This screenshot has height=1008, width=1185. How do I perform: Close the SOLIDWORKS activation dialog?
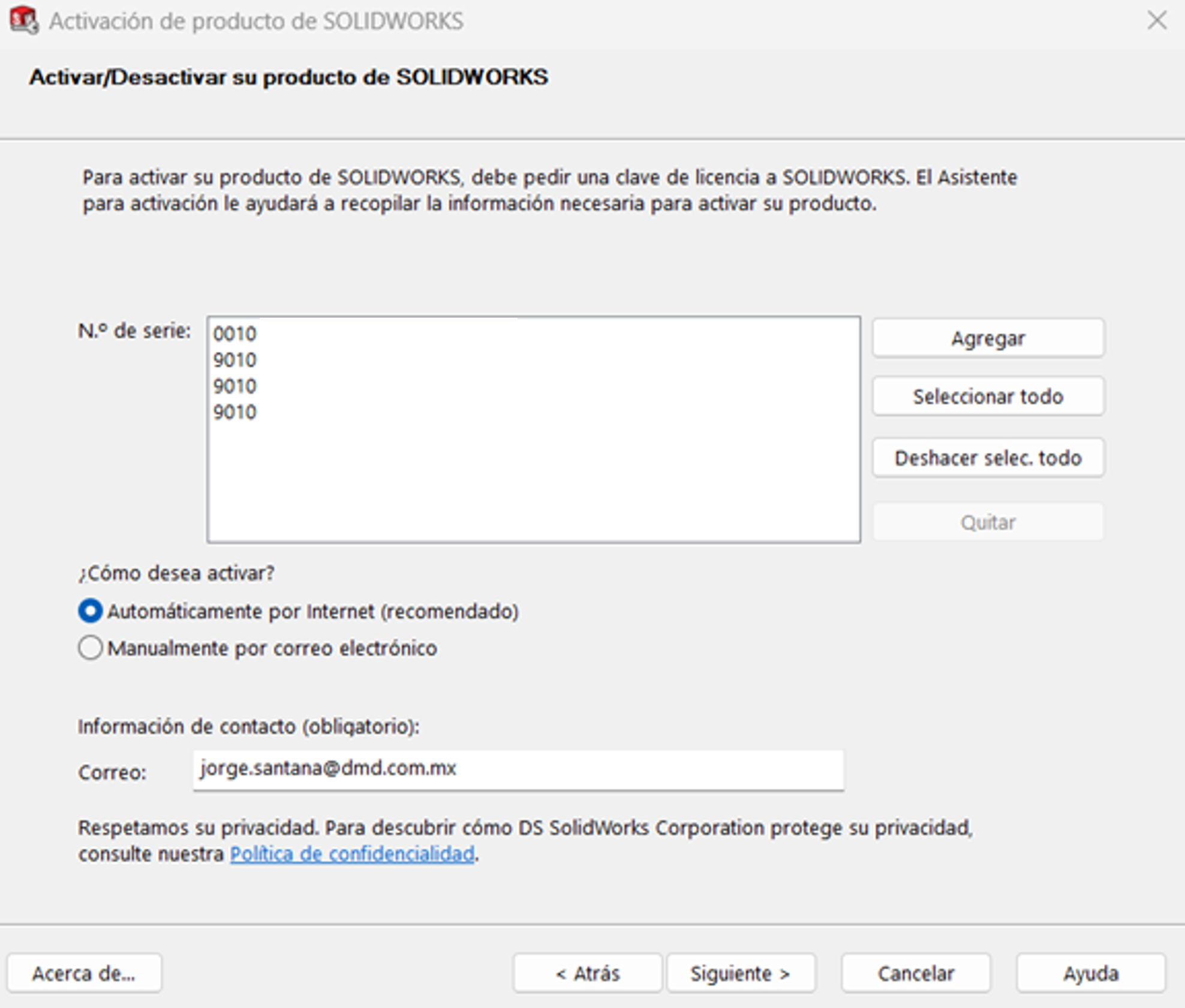click(1157, 20)
